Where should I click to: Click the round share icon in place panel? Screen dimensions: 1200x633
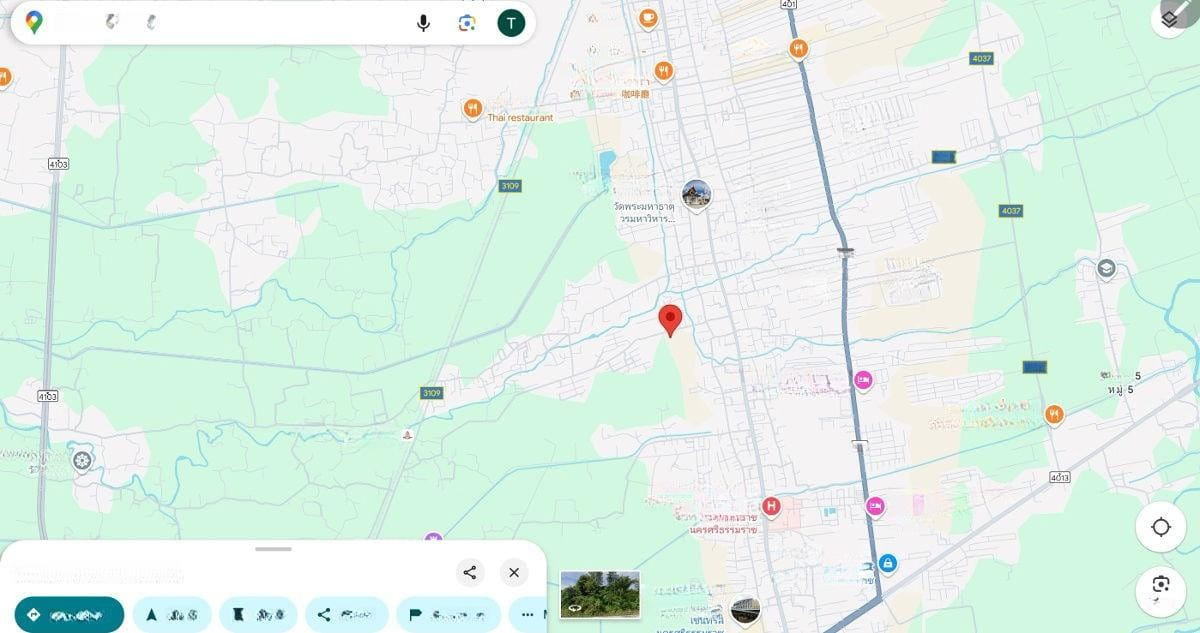click(x=469, y=572)
